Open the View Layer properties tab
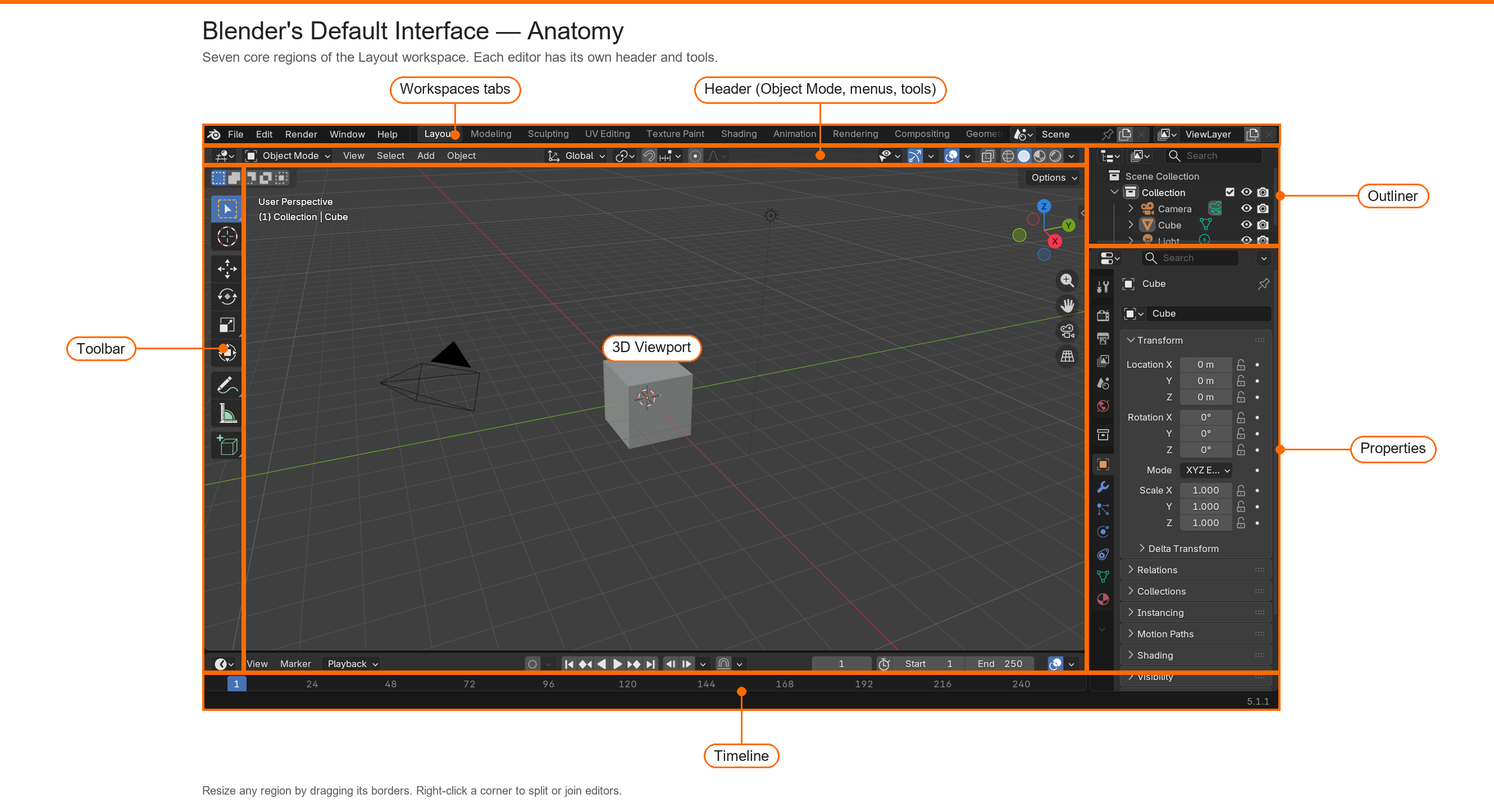The width and height of the screenshot is (1494, 812). (1103, 360)
